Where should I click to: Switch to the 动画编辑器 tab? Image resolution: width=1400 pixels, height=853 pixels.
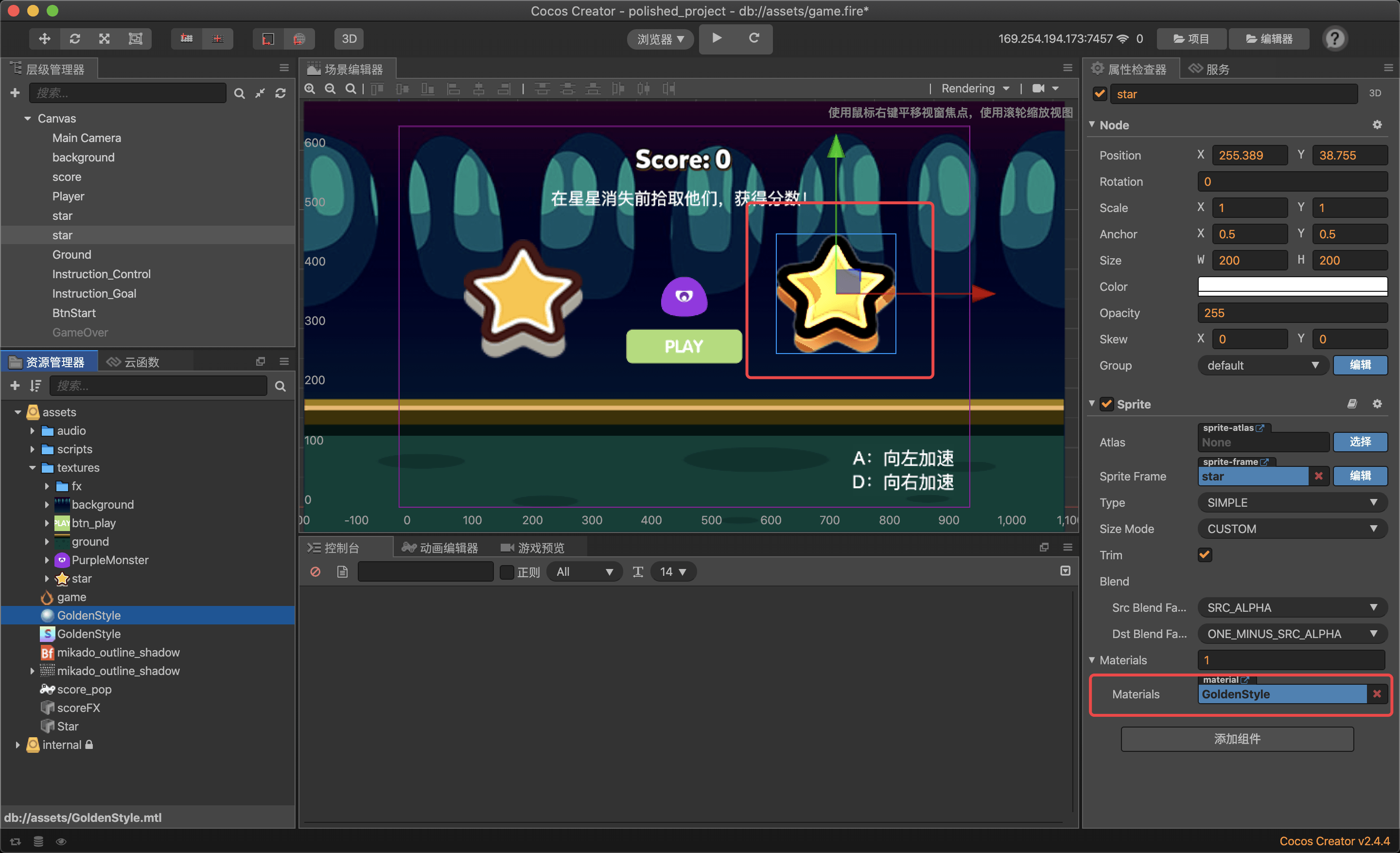coord(440,547)
